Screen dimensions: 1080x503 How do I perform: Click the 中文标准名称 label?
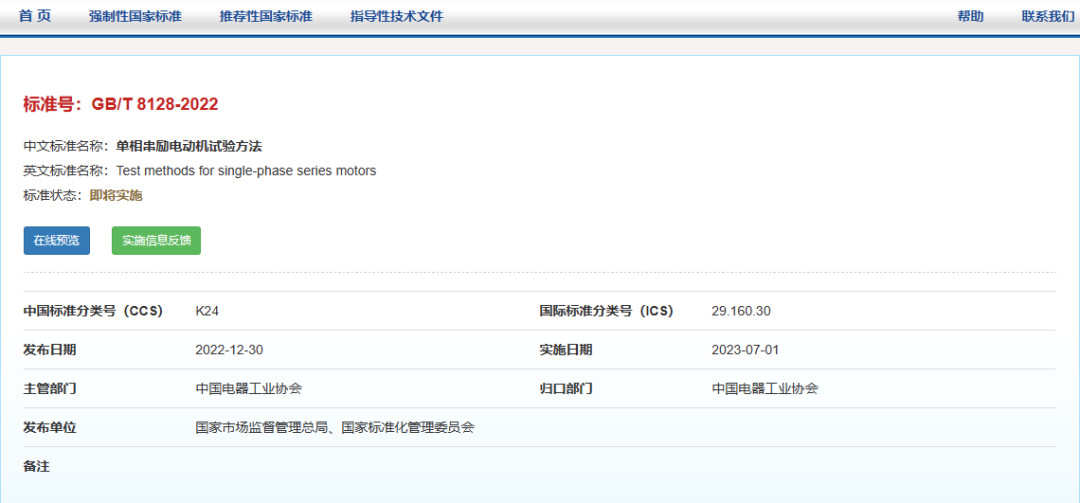pos(65,146)
